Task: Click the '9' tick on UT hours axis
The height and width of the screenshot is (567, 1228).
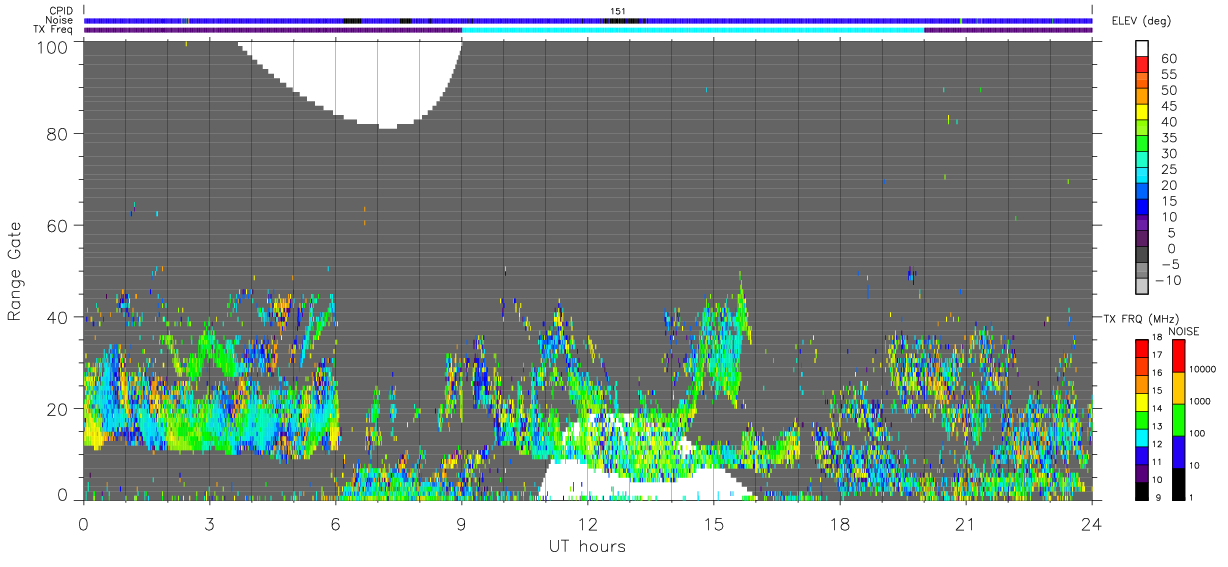Action: click(461, 524)
